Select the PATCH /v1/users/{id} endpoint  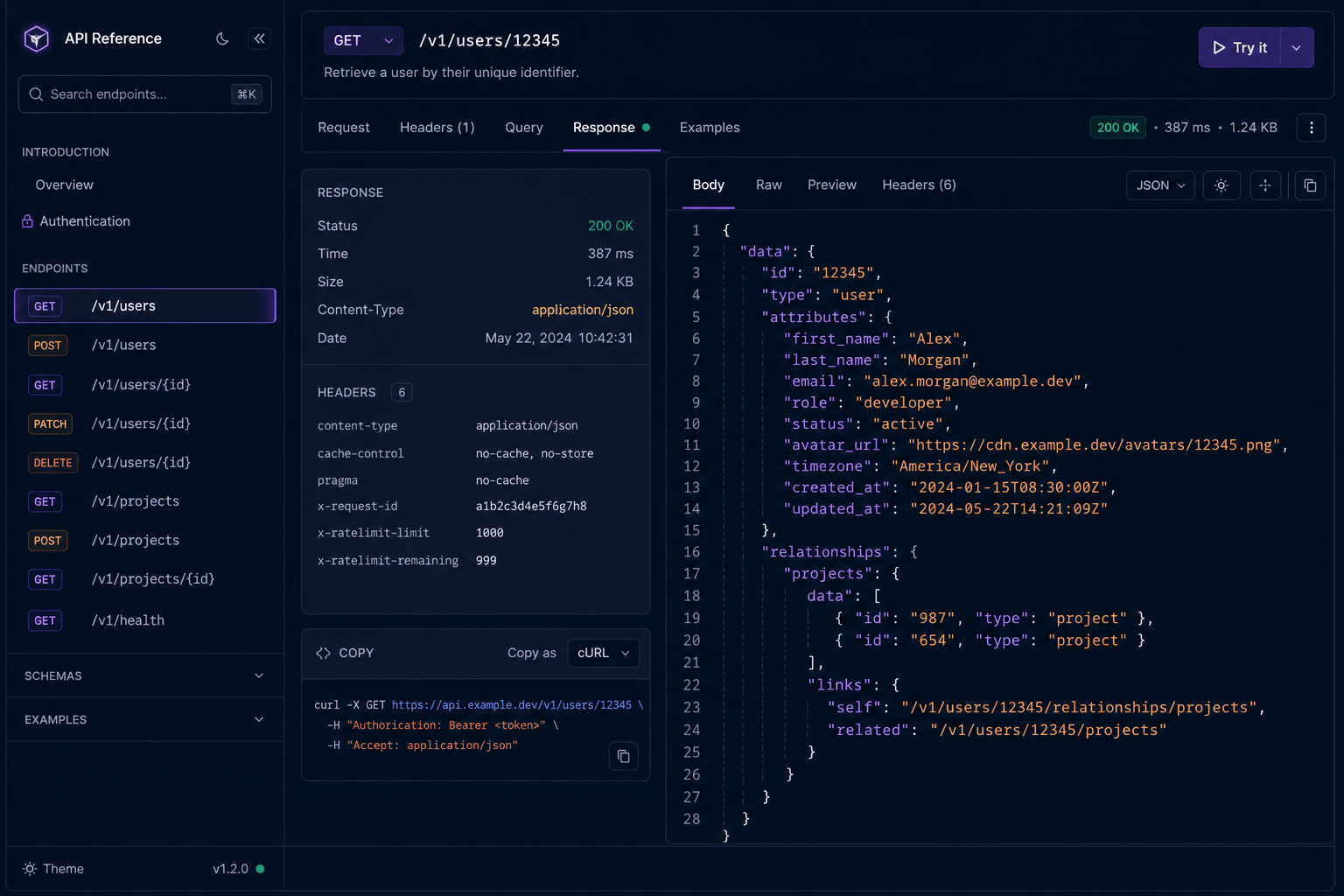click(x=145, y=423)
